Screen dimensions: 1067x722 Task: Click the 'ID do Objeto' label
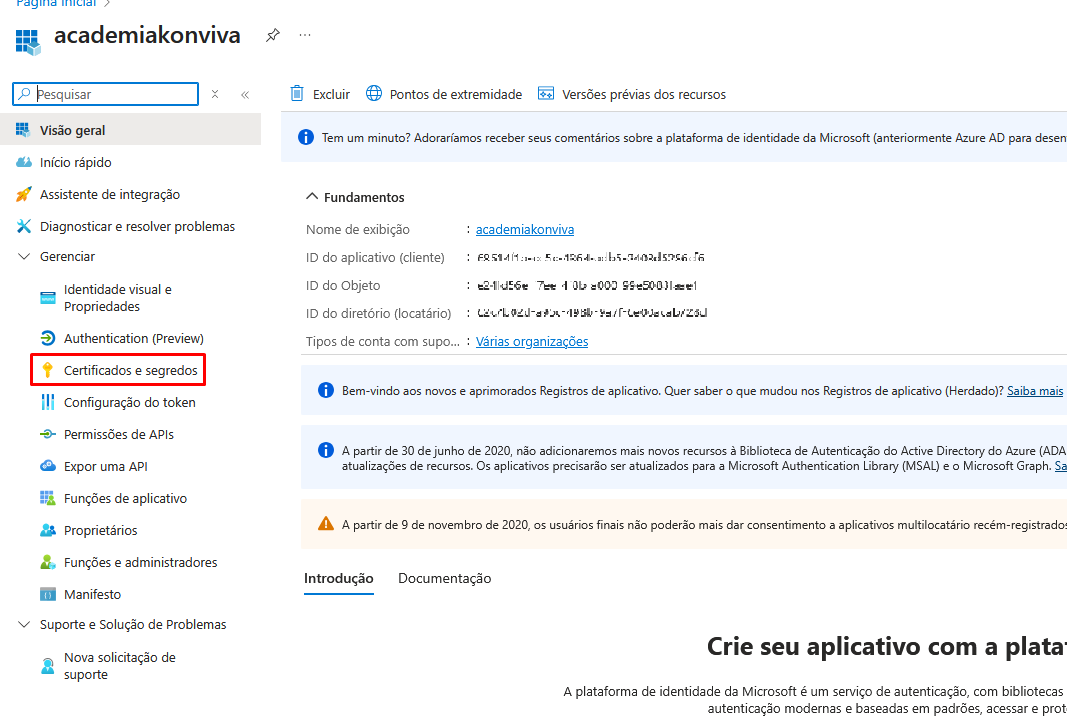[343, 285]
